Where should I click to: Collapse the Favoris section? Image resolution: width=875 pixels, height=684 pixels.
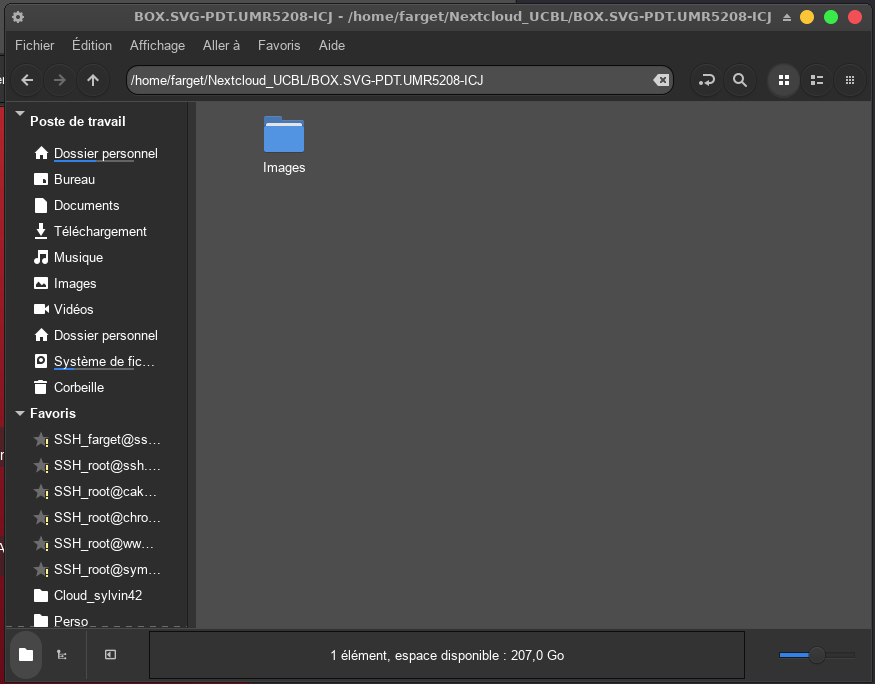pyautogui.click(x=20, y=413)
